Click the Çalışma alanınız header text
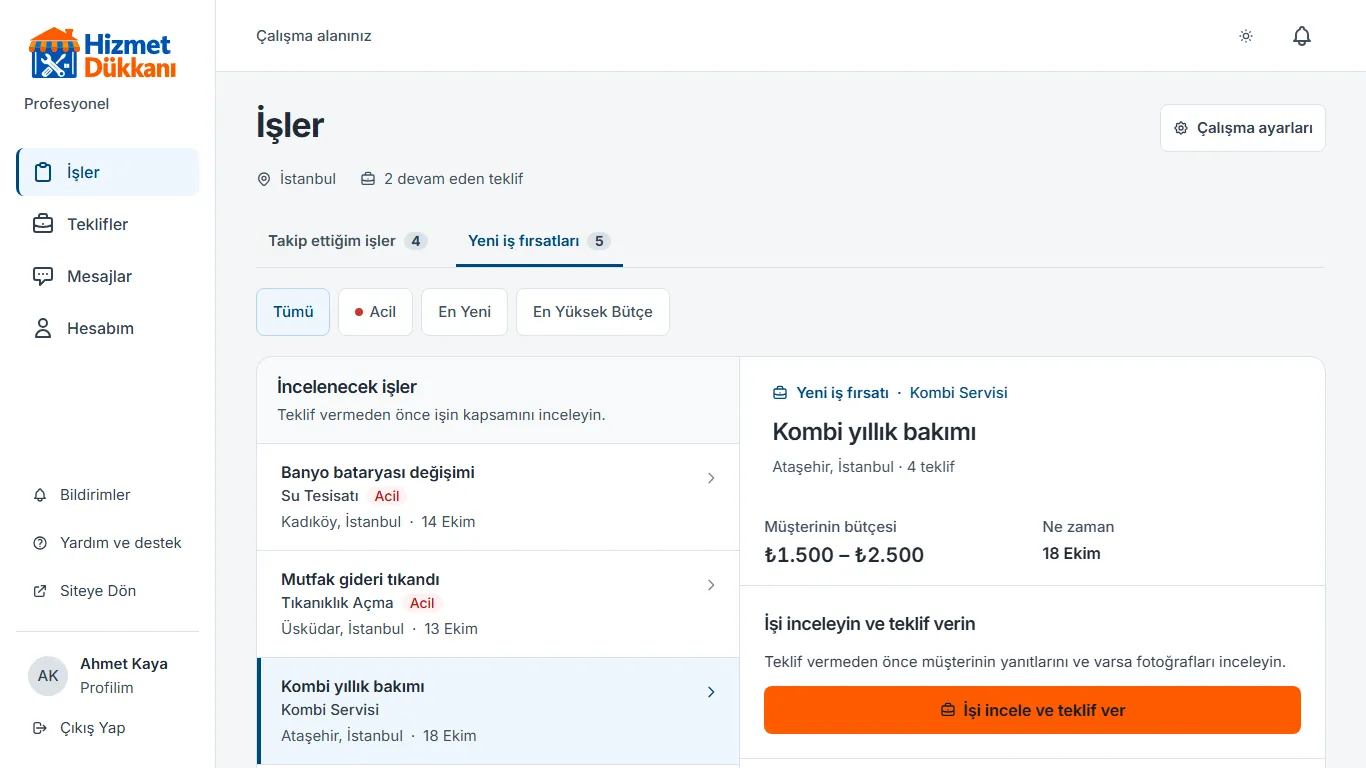This screenshot has width=1366, height=768. [x=314, y=36]
